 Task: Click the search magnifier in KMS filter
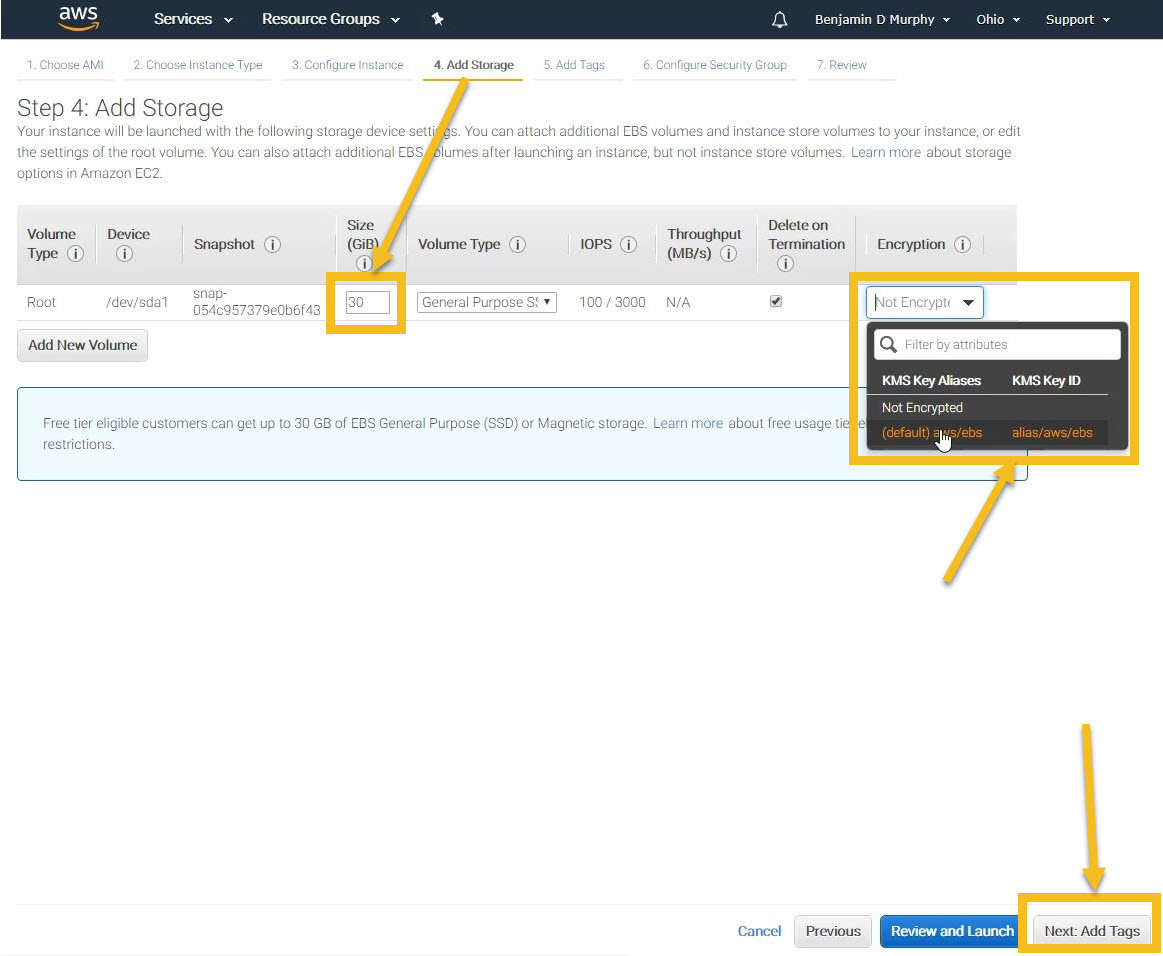coord(888,344)
